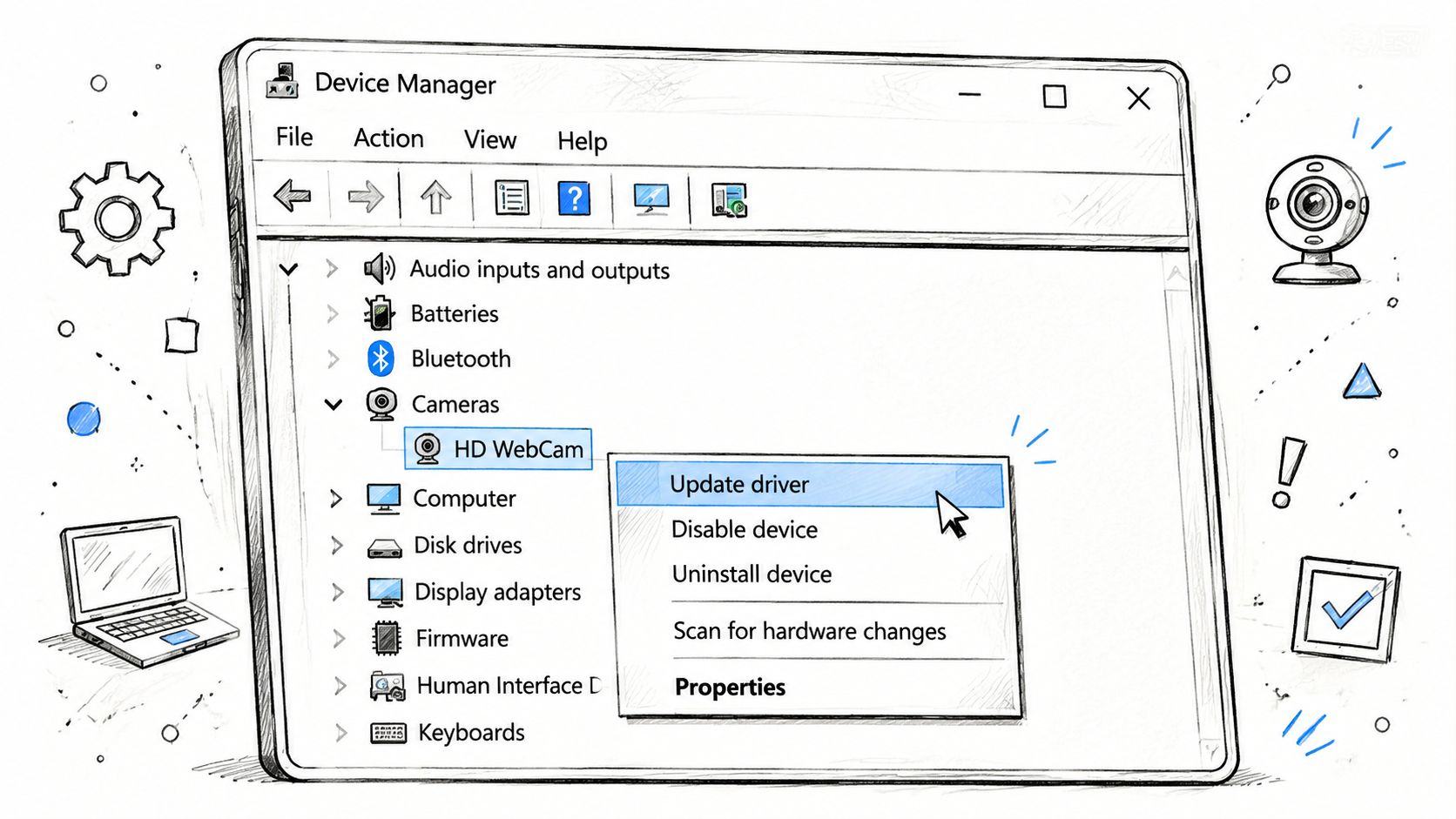Image resolution: width=1456 pixels, height=819 pixels.
Task: Open the Action menu
Action: click(388, 138)
